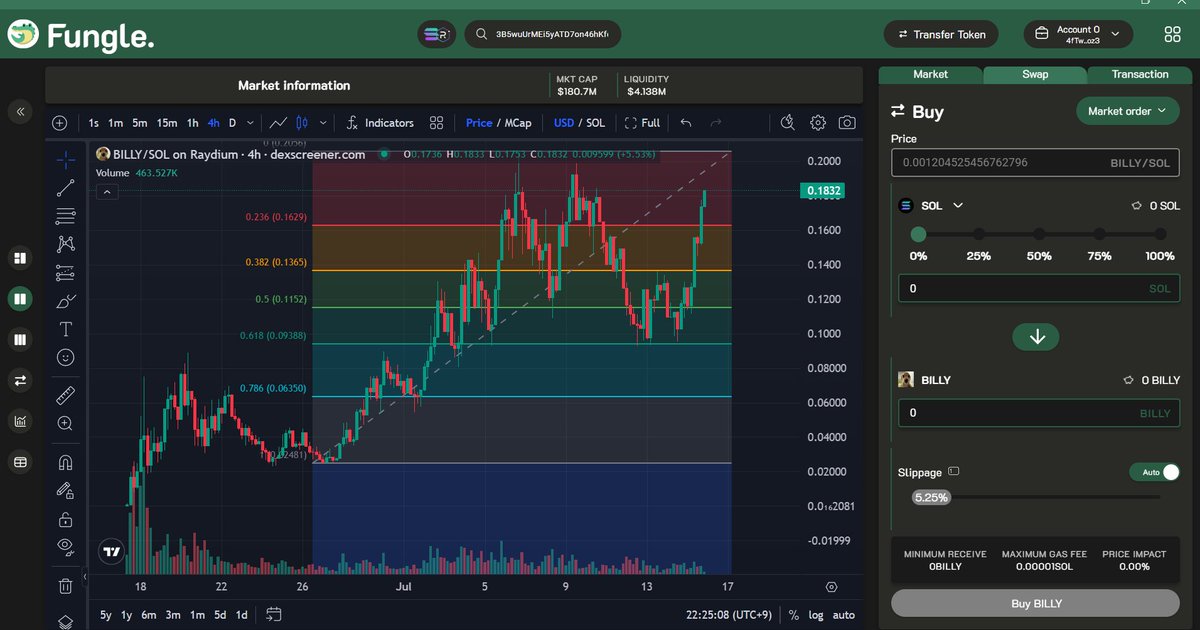Select the crosshair cursor tool
This screenshot has height=630, width=1200.
66,160
